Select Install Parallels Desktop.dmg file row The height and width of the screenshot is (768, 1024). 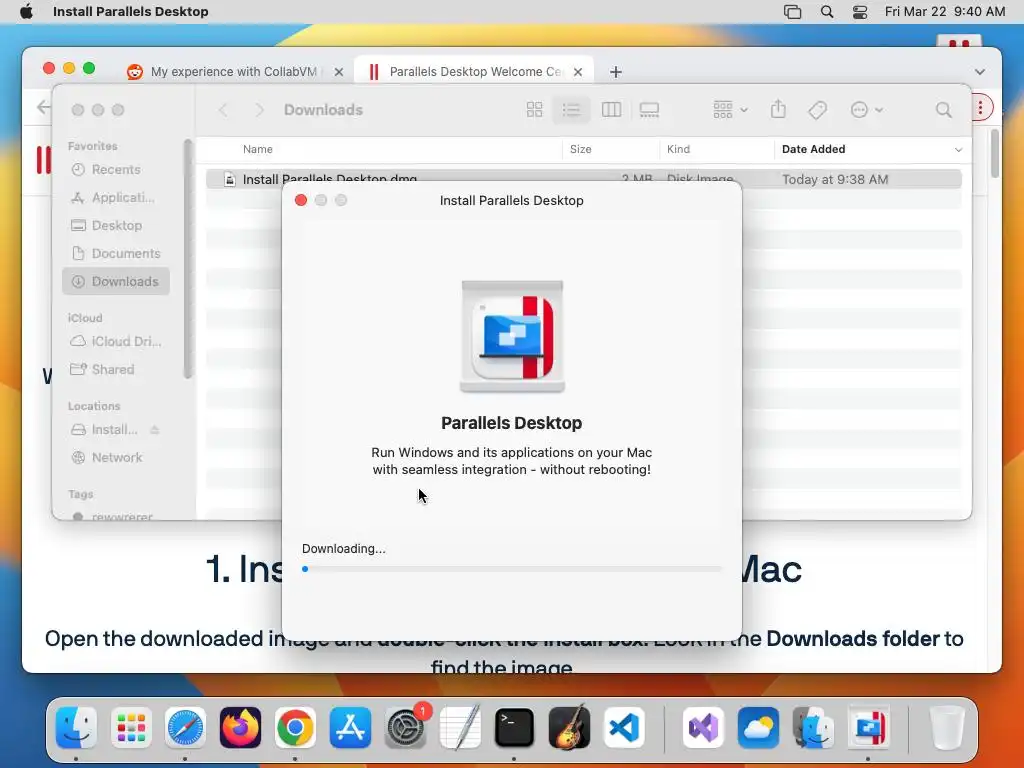click(x=583, y=179)
